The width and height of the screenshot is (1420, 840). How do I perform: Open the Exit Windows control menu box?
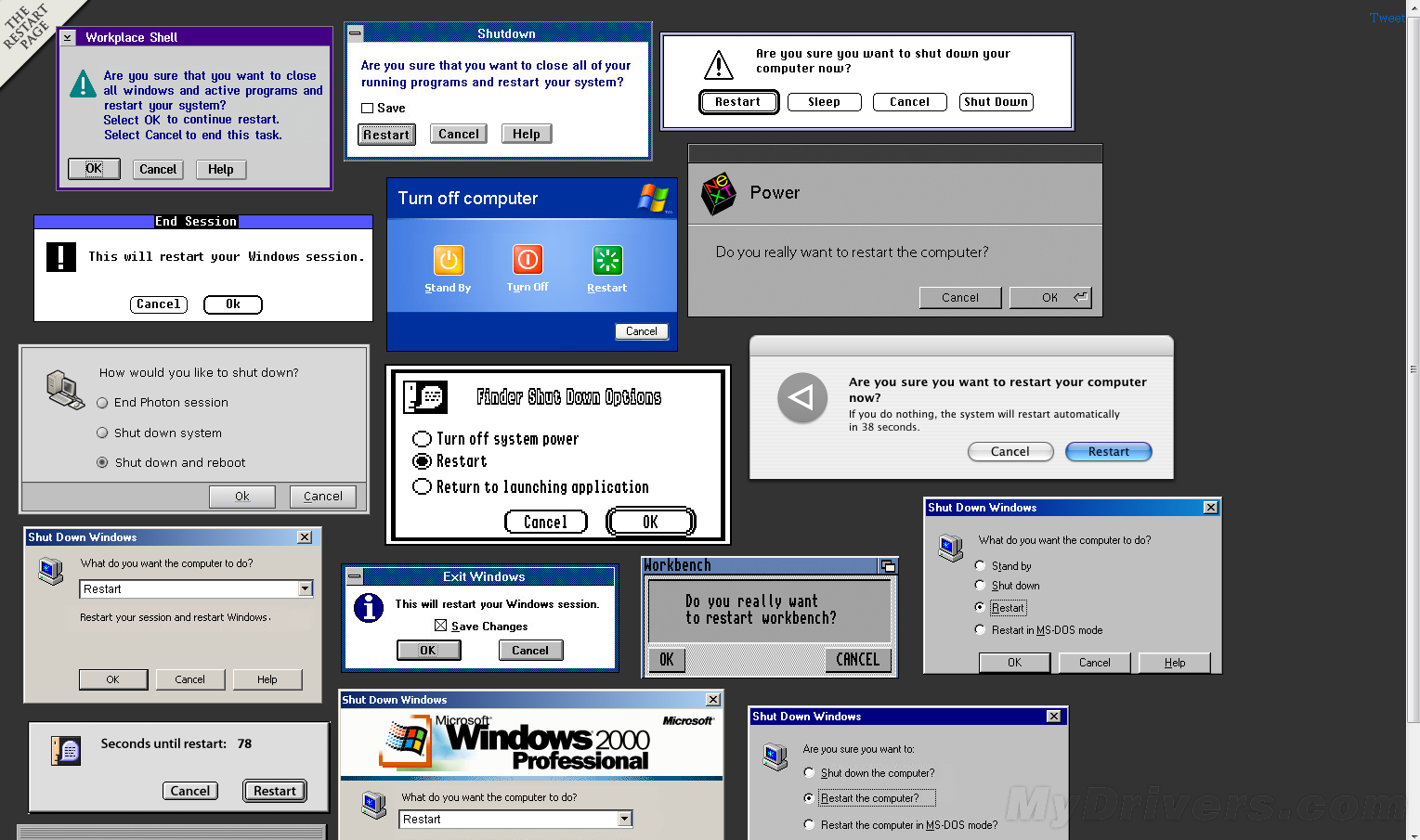354,576
